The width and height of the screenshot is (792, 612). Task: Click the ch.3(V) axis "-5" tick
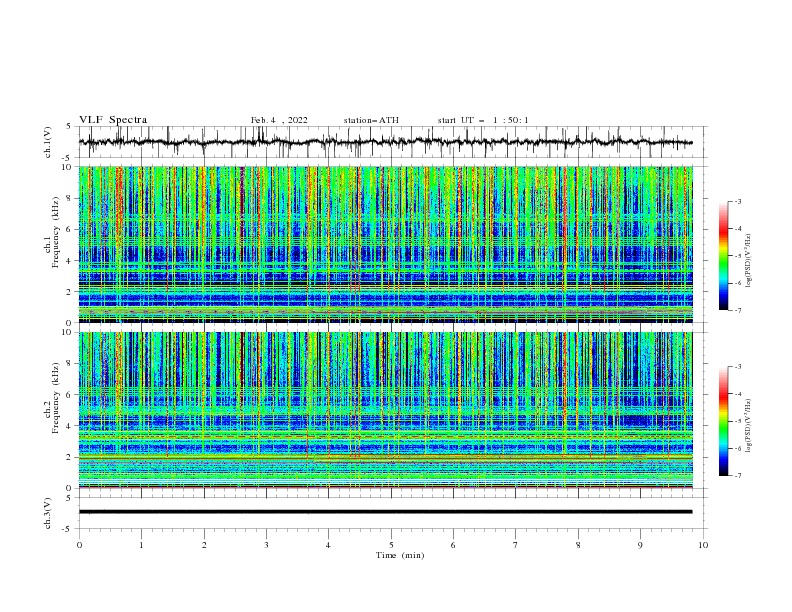point(67,529)
